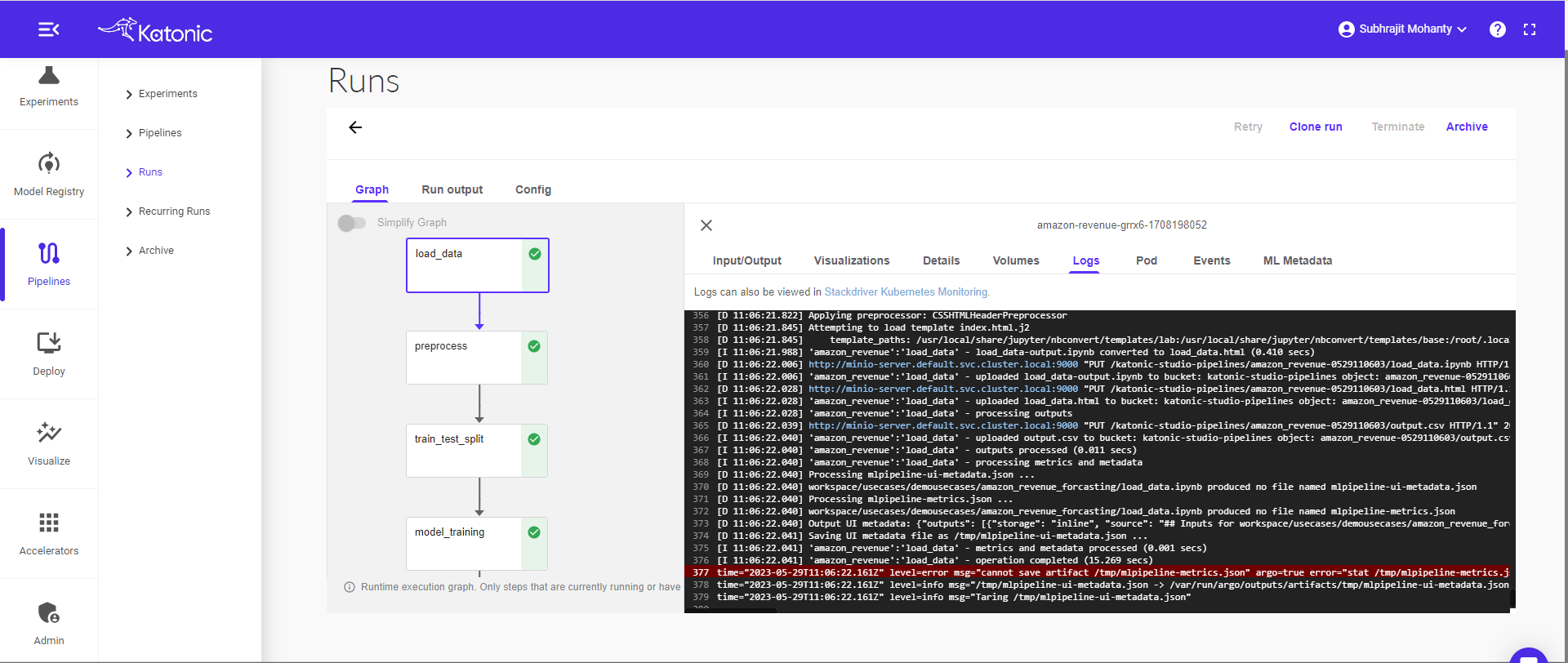Click the user avatar icon

click(x=1347, y=29)
